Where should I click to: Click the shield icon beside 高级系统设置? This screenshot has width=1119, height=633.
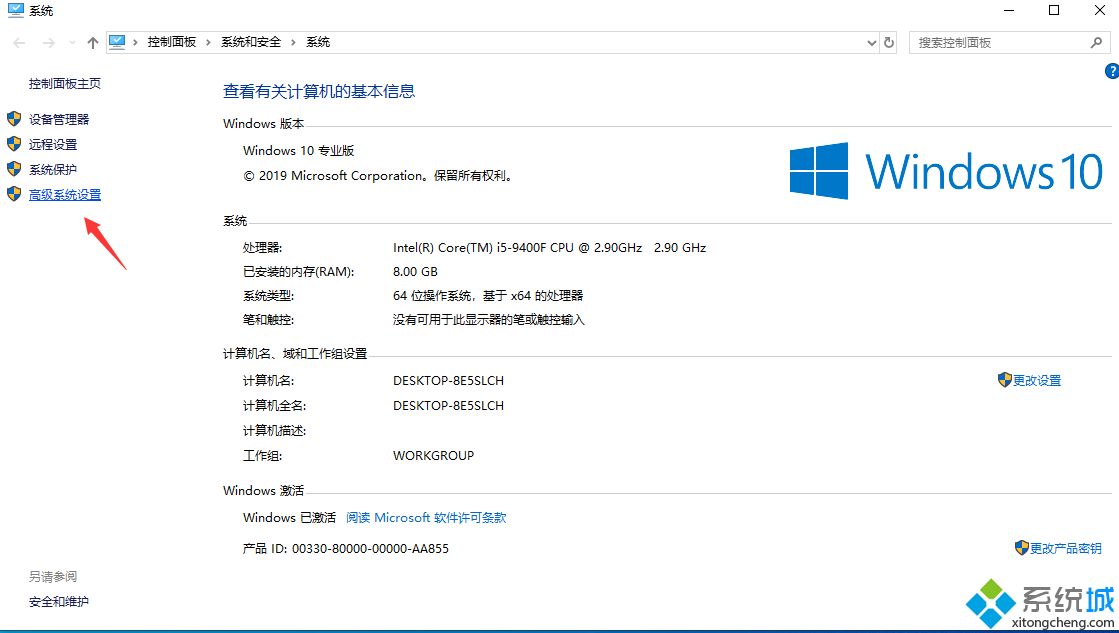[14, 193]
